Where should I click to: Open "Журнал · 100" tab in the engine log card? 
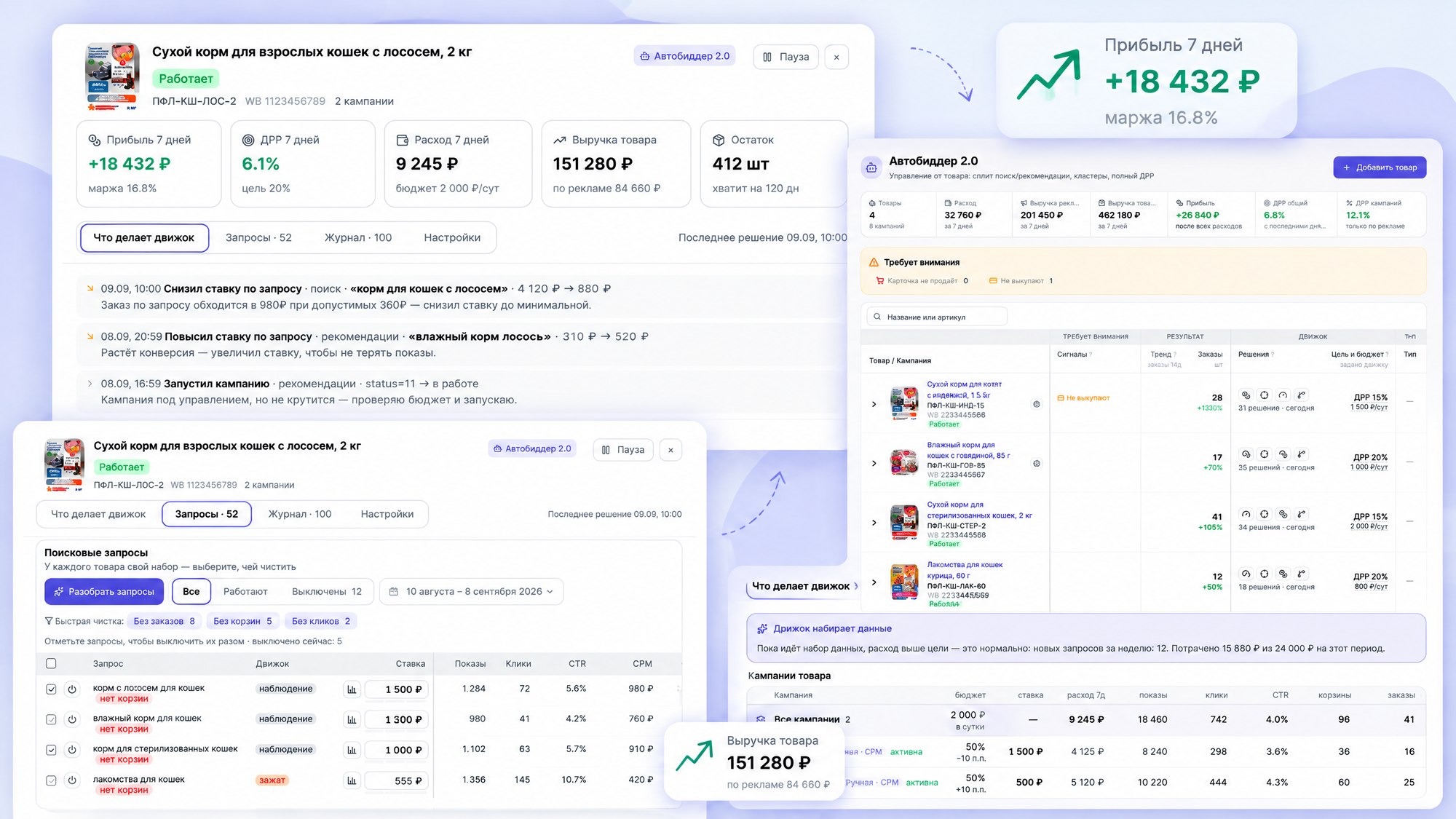pos(358,237)
